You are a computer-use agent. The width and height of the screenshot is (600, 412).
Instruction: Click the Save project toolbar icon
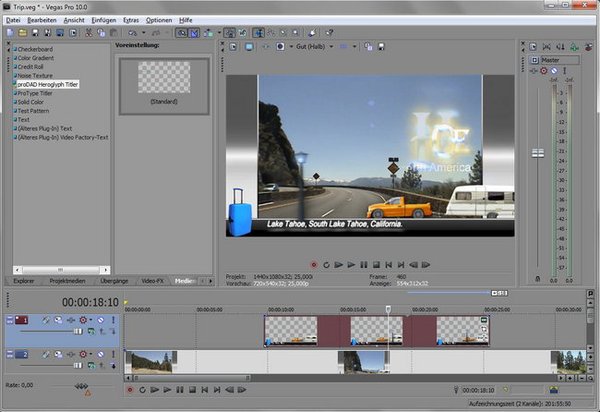click(34, 32)
